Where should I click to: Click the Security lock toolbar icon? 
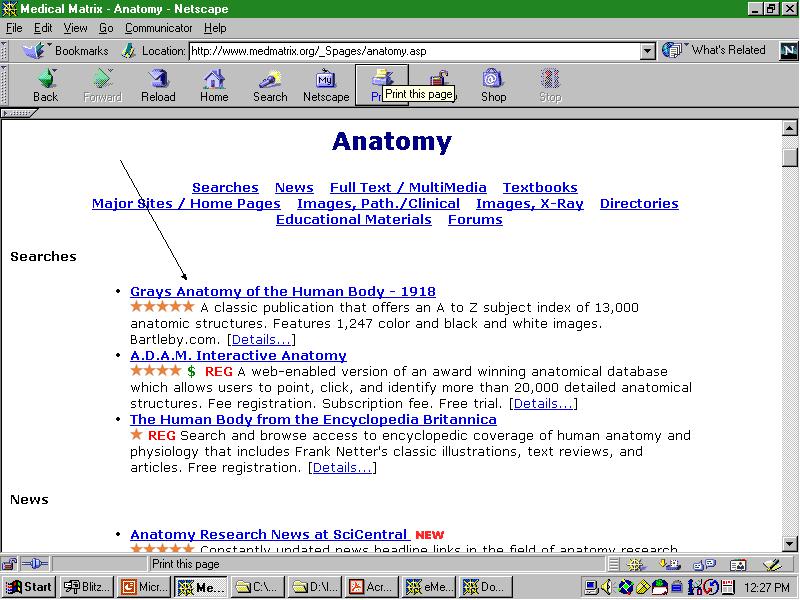[438, 79]
